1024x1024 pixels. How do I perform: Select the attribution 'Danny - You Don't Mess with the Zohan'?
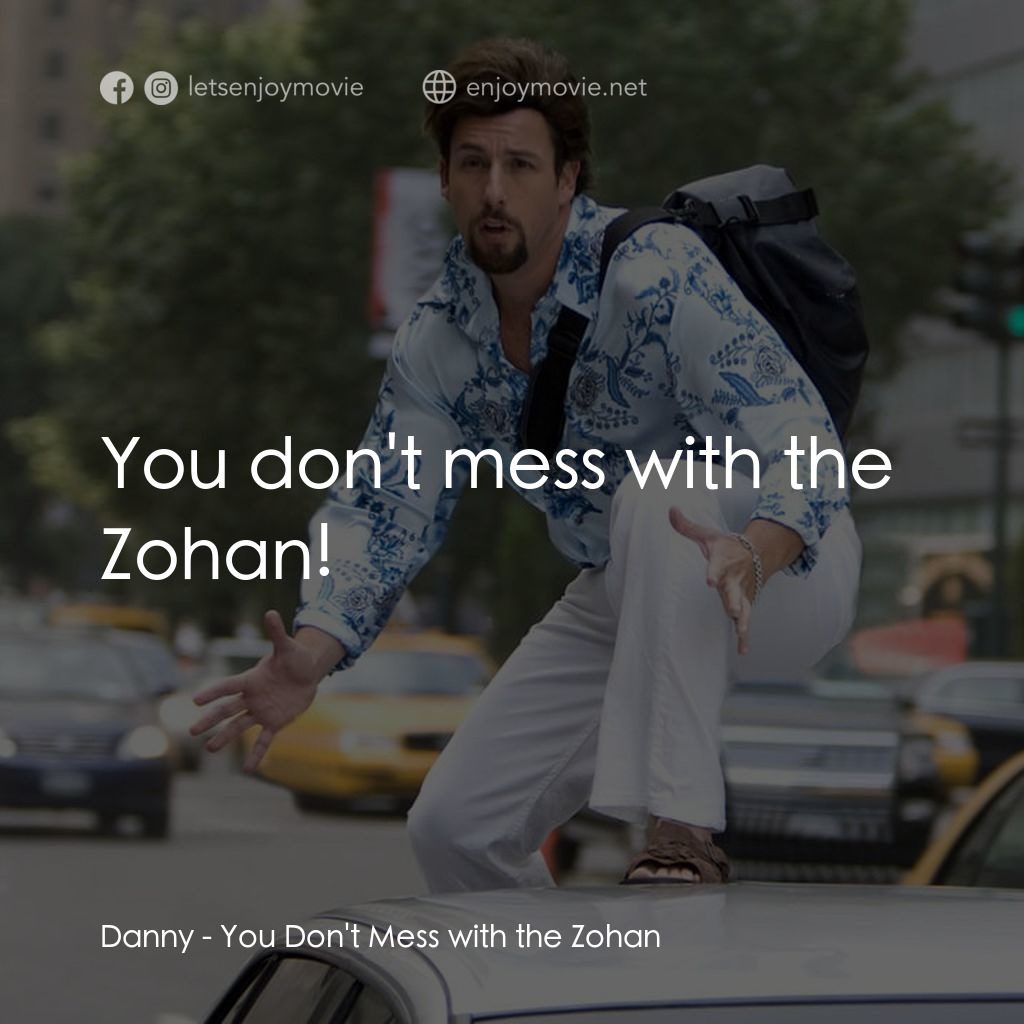(x=380, y=937)
